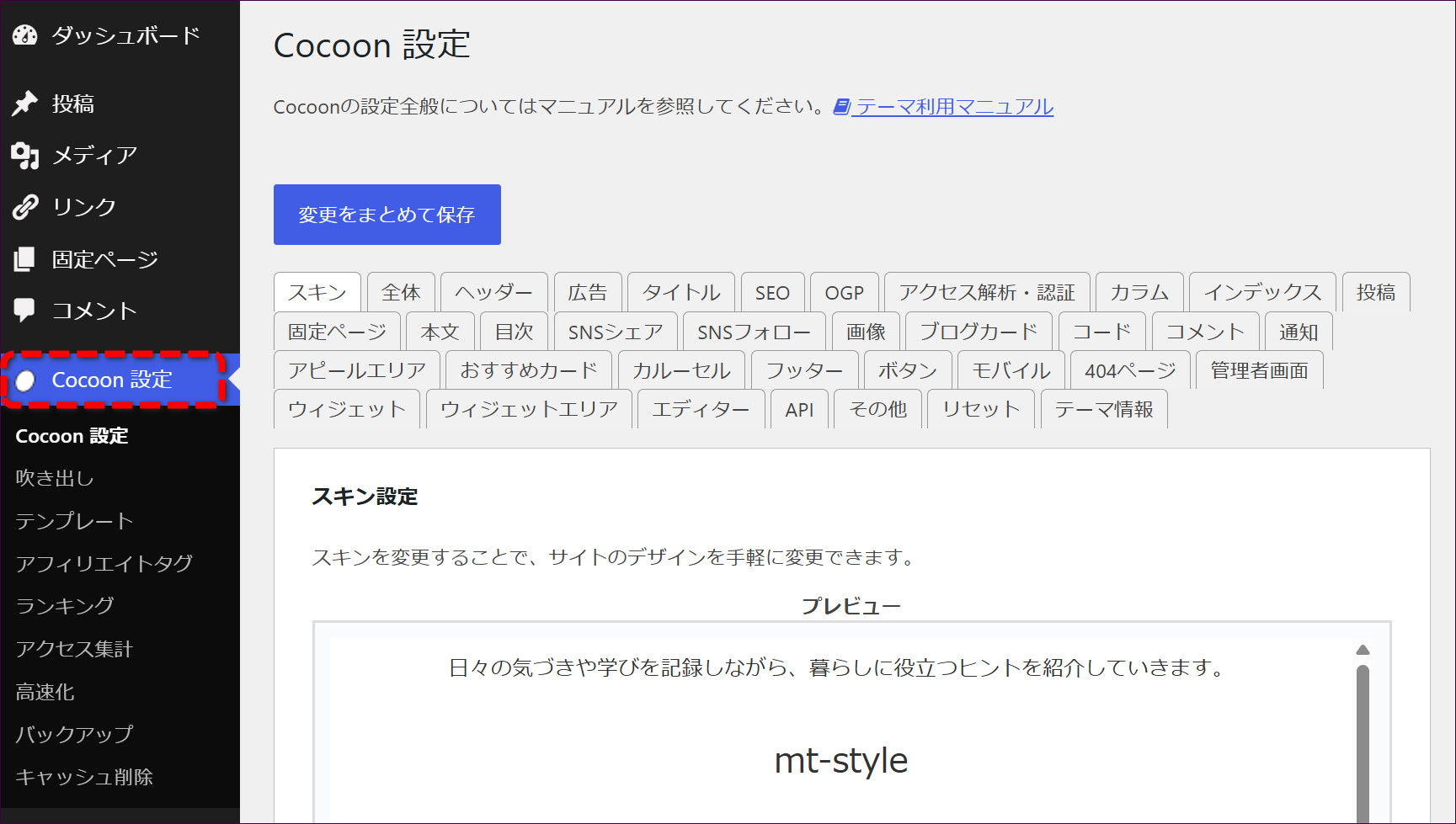Switch to the ボタン tab
The width and height of the screenshot is (1456, 824).
[x=908, y=370]
